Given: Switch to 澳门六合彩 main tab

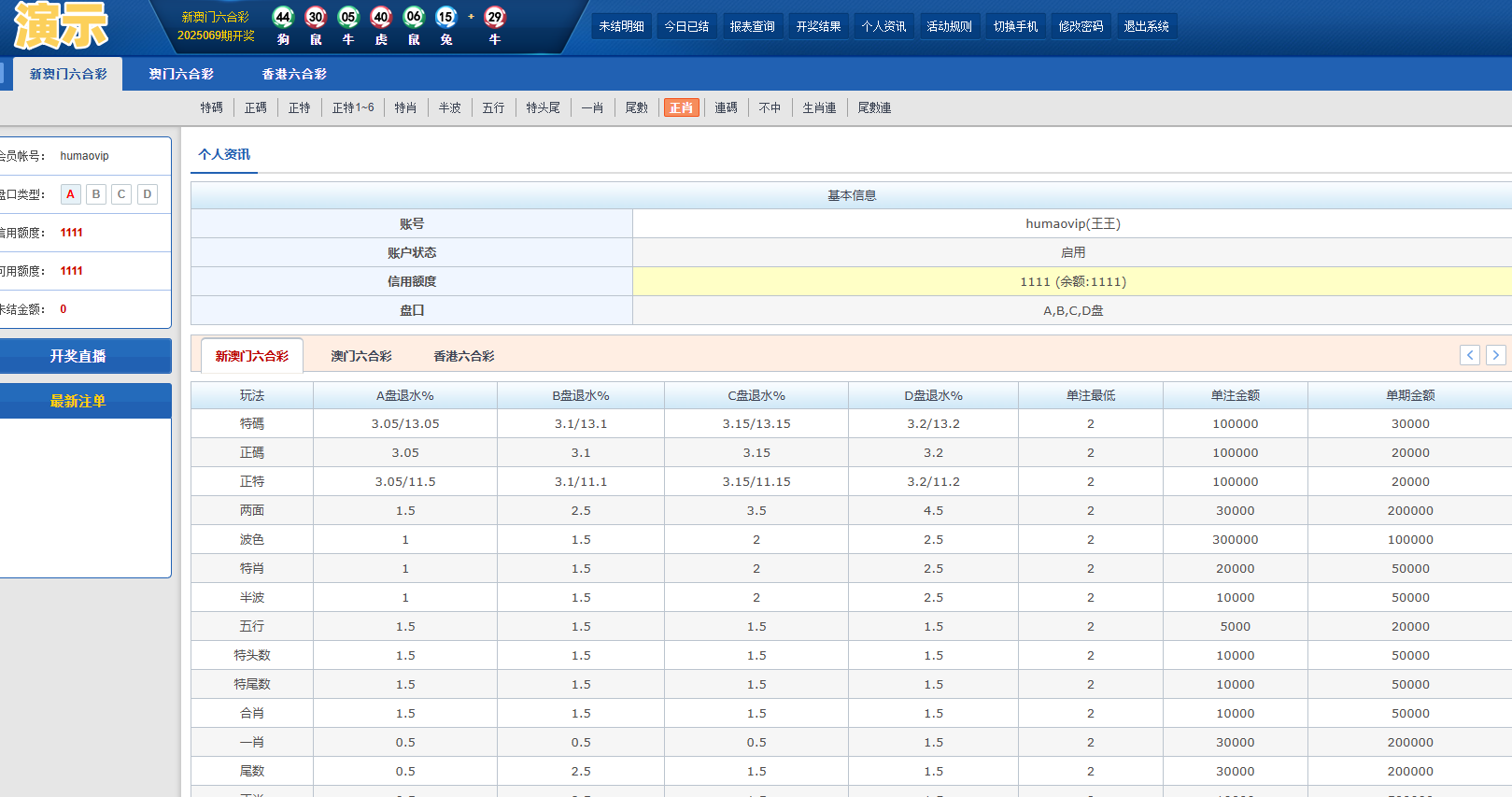Looking at the screenshot, I should 181,74.
